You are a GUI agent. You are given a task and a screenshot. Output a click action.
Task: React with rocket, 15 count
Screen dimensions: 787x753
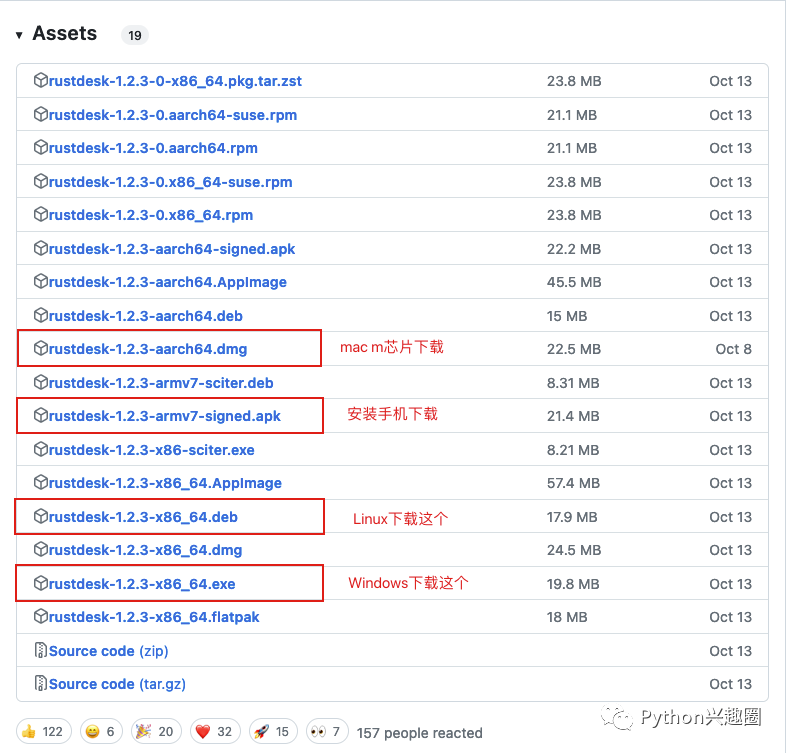273,731
